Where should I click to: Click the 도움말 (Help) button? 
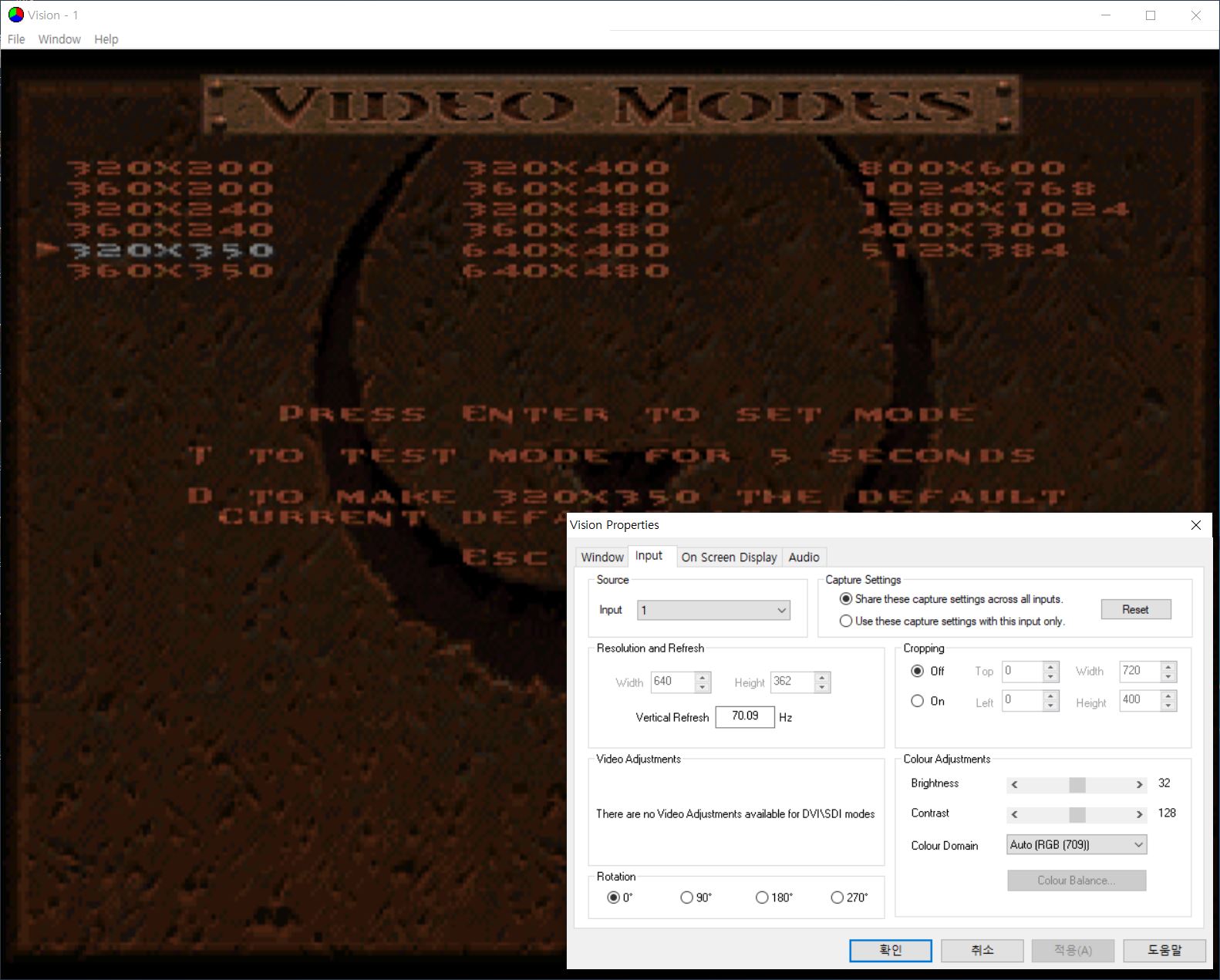click(x=1164, y=951)
